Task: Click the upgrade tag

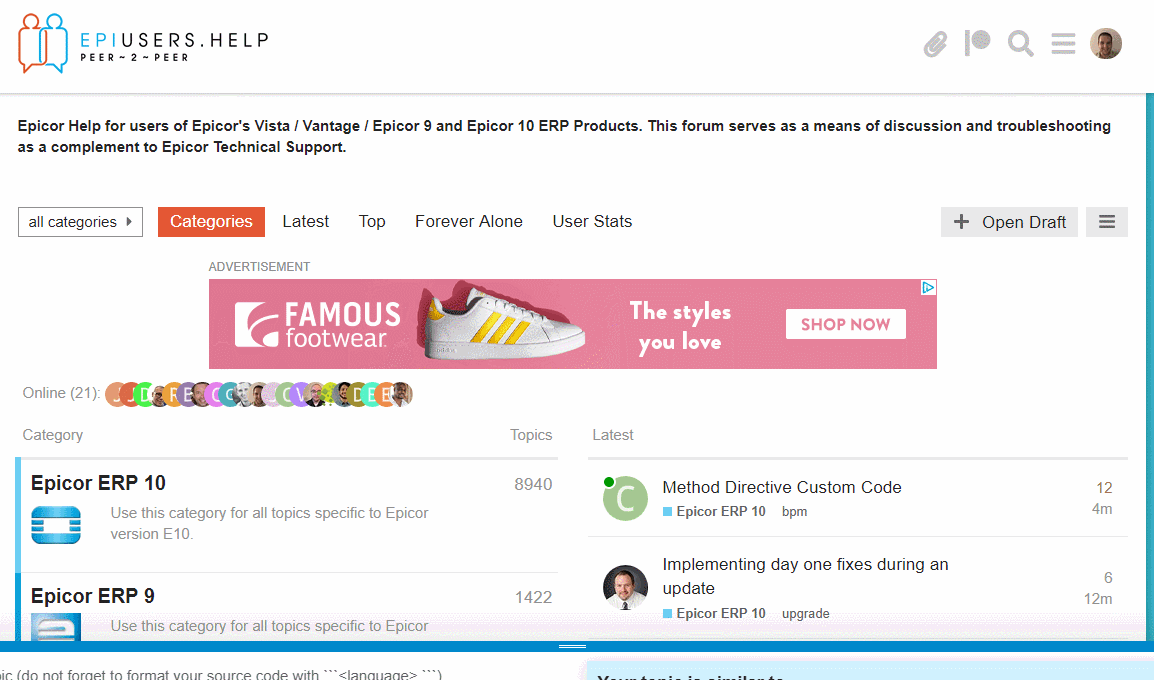Action: point(805,614)
